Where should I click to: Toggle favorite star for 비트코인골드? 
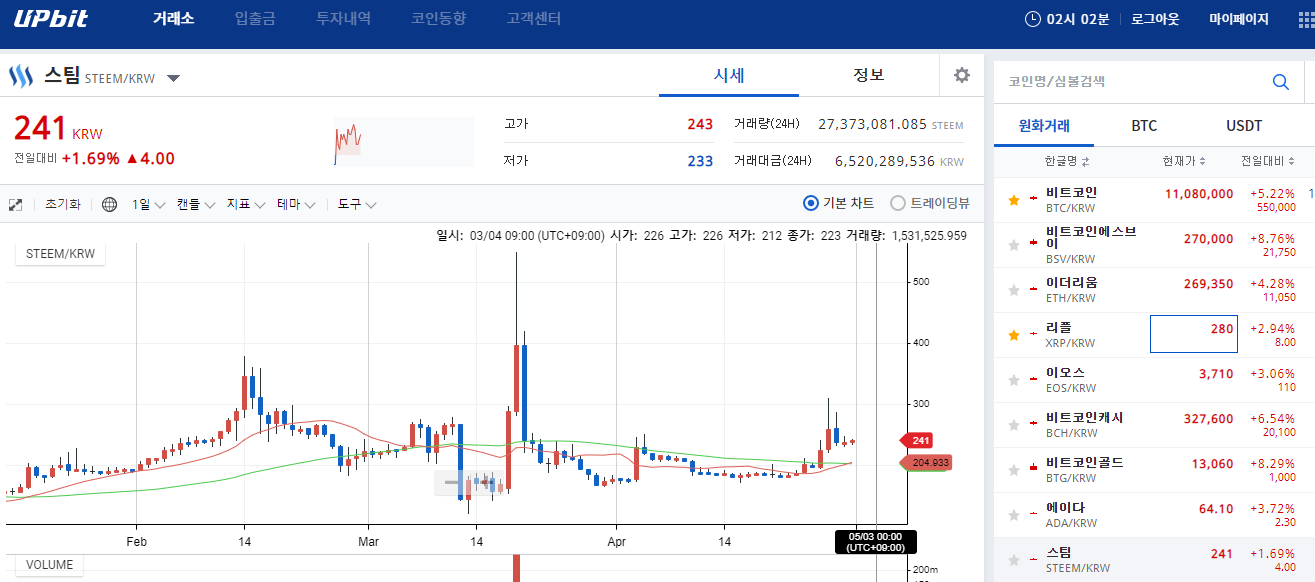coord(1014,470)
